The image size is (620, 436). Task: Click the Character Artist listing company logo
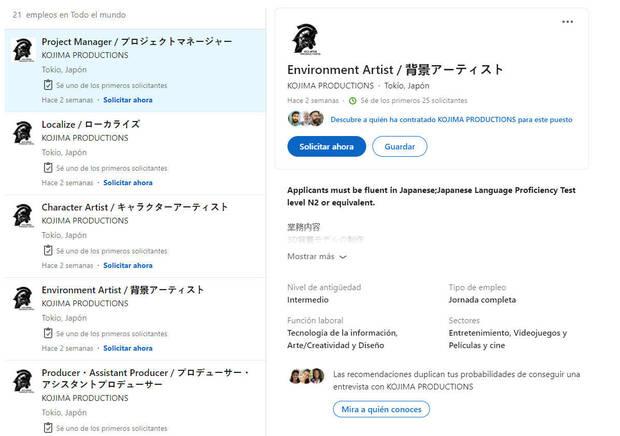23,215
